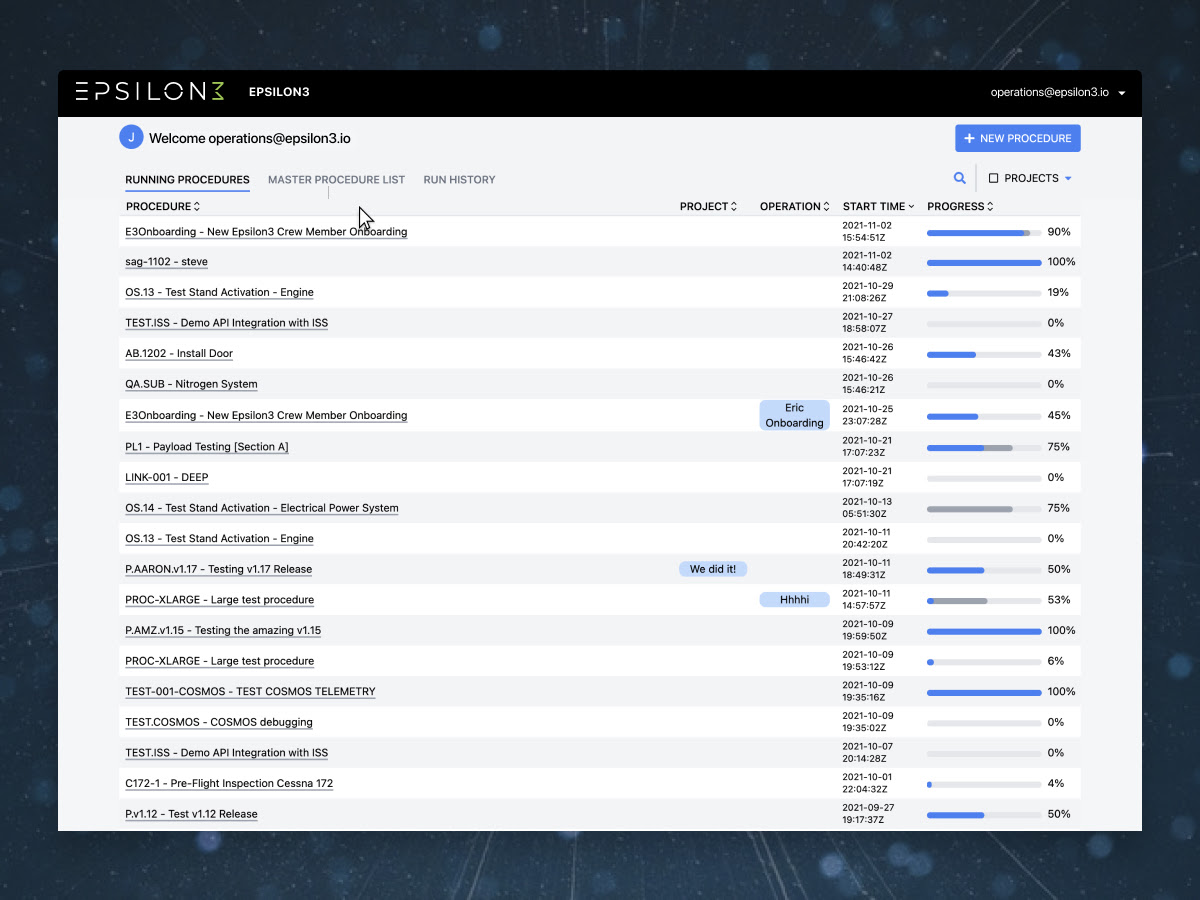This screenshot has height=900, width=1200.
Task: Open AB.1202 - Install Door procedure
Action: coord(179,354)
